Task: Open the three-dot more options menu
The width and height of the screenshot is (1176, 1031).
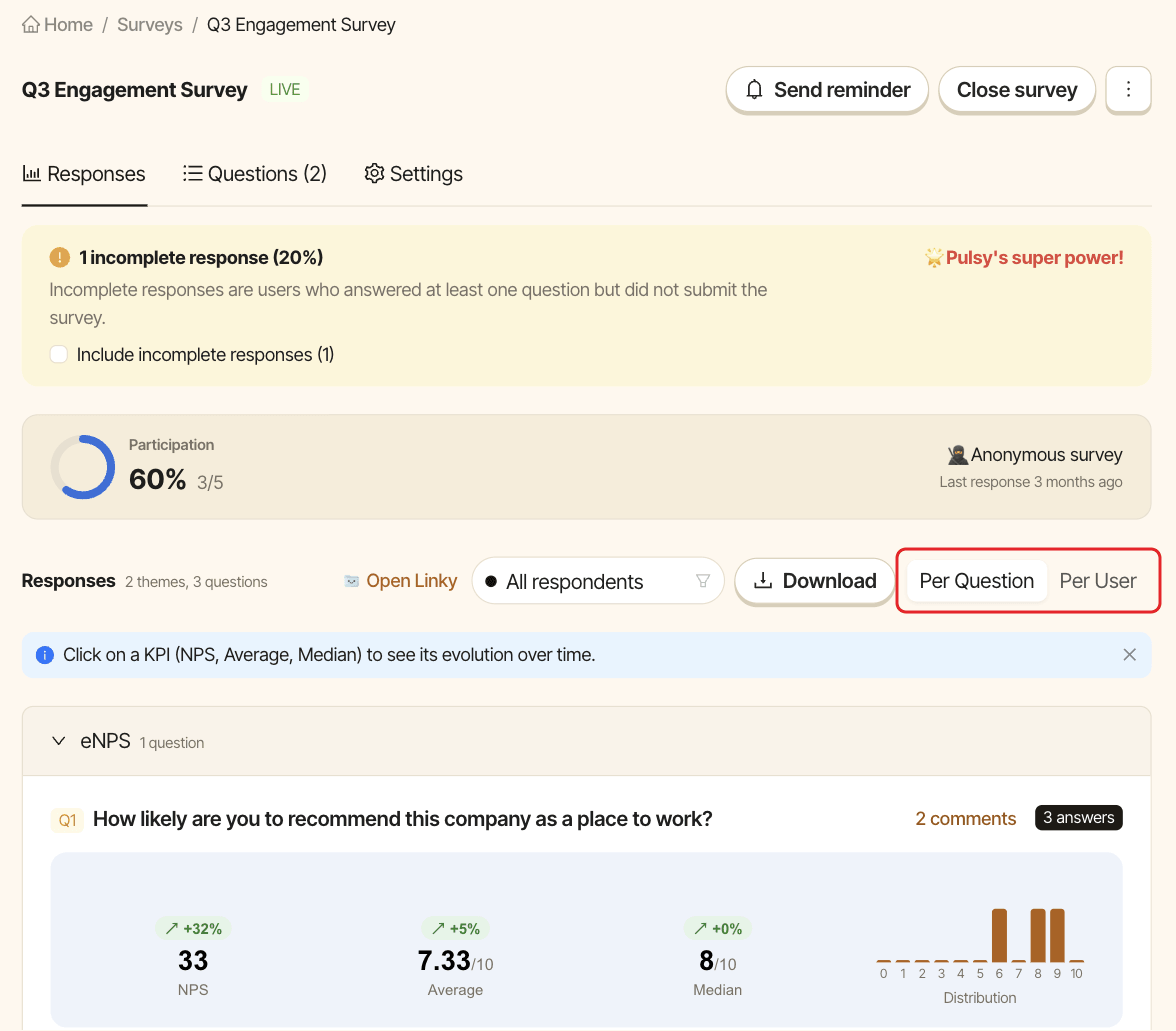Action: pyautogui.click(x=1128, y=89)
